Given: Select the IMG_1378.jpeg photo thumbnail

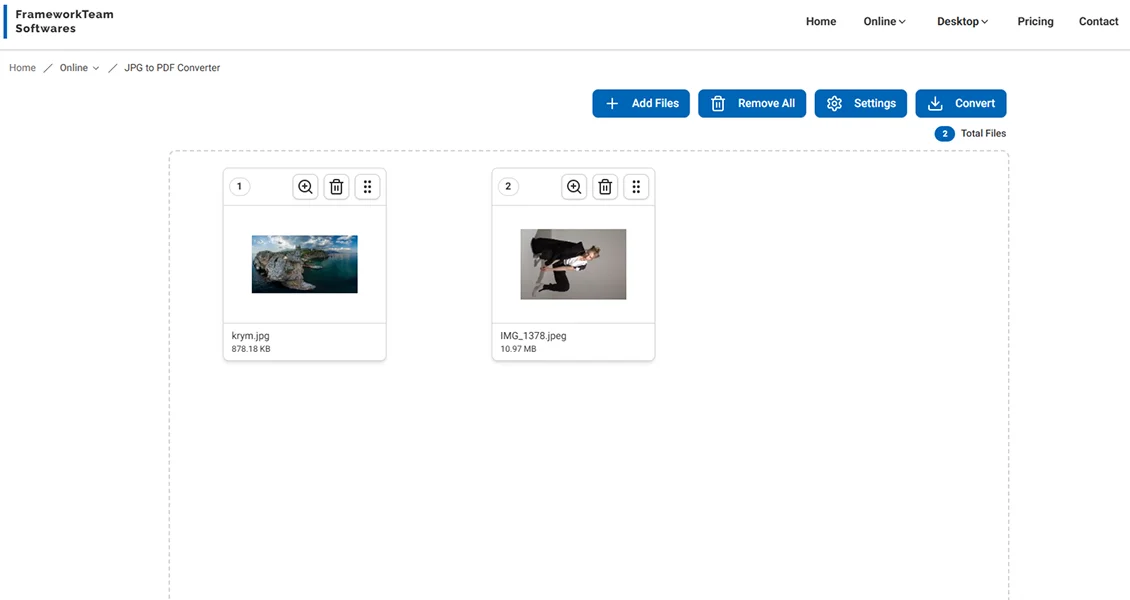Looking at the screenshot, I should [x=574, y=264].
